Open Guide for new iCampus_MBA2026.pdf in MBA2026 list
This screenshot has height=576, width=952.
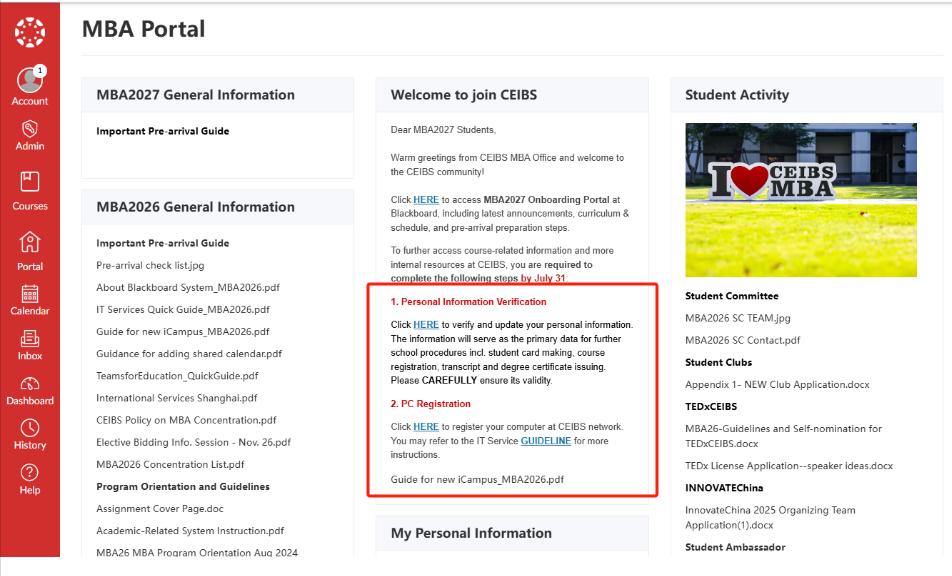point(183,331)
